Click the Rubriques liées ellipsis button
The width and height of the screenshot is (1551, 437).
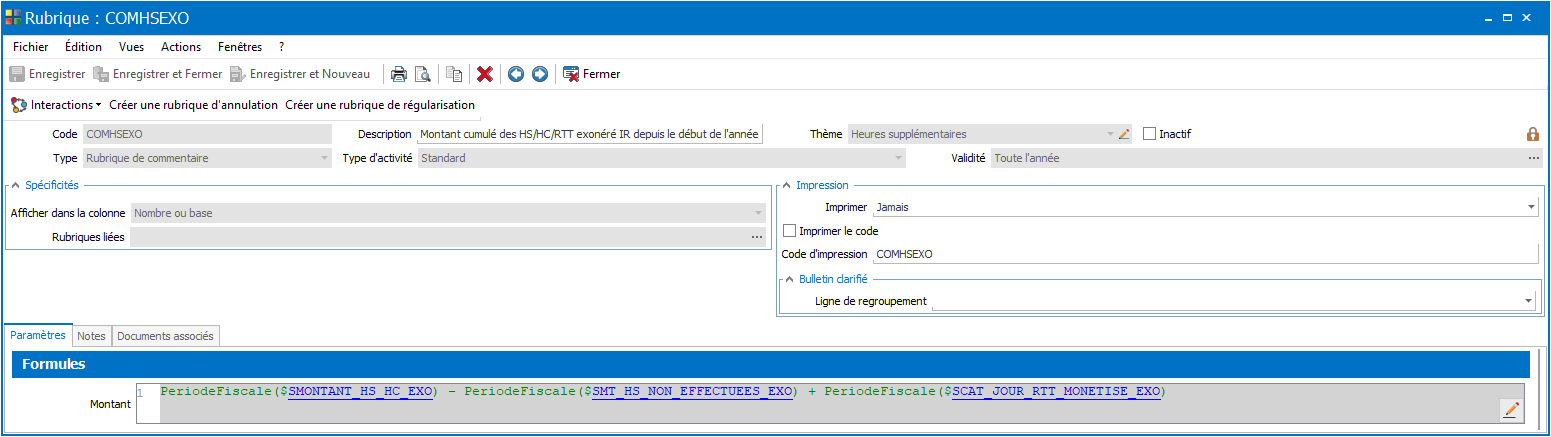(x=757, y=237)
